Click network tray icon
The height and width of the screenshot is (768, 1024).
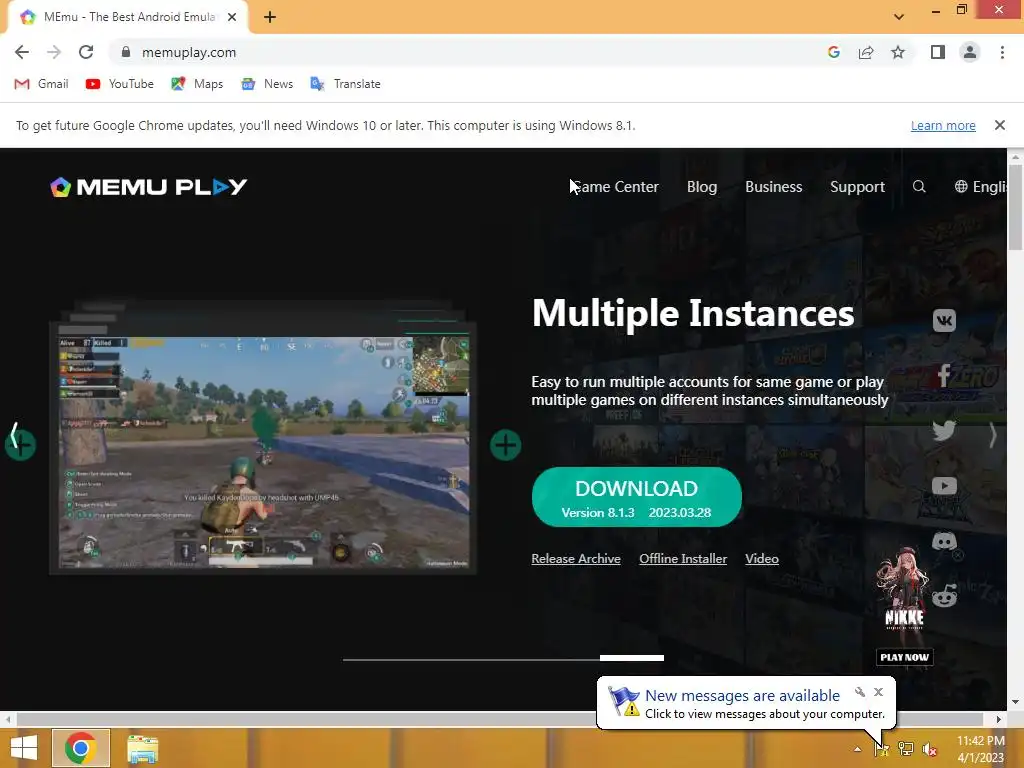click(x=906, y=749)
